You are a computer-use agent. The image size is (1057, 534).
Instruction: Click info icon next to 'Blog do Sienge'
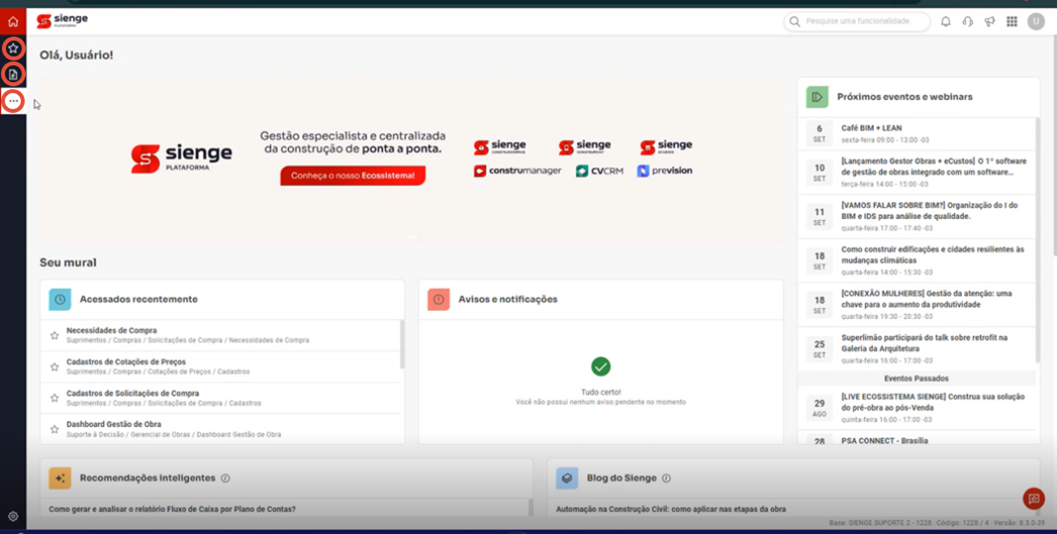coord(666,478)
